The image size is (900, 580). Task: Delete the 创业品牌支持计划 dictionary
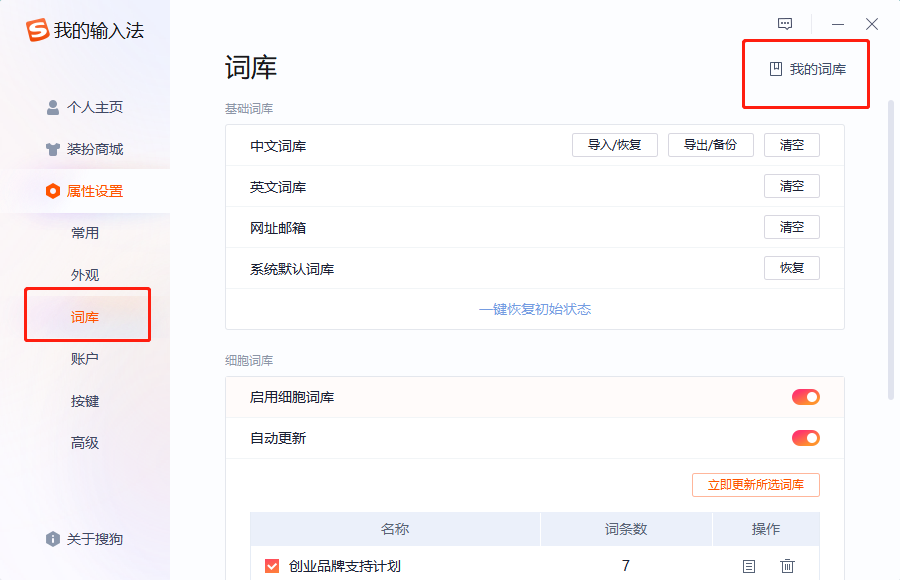coord(787,566)
